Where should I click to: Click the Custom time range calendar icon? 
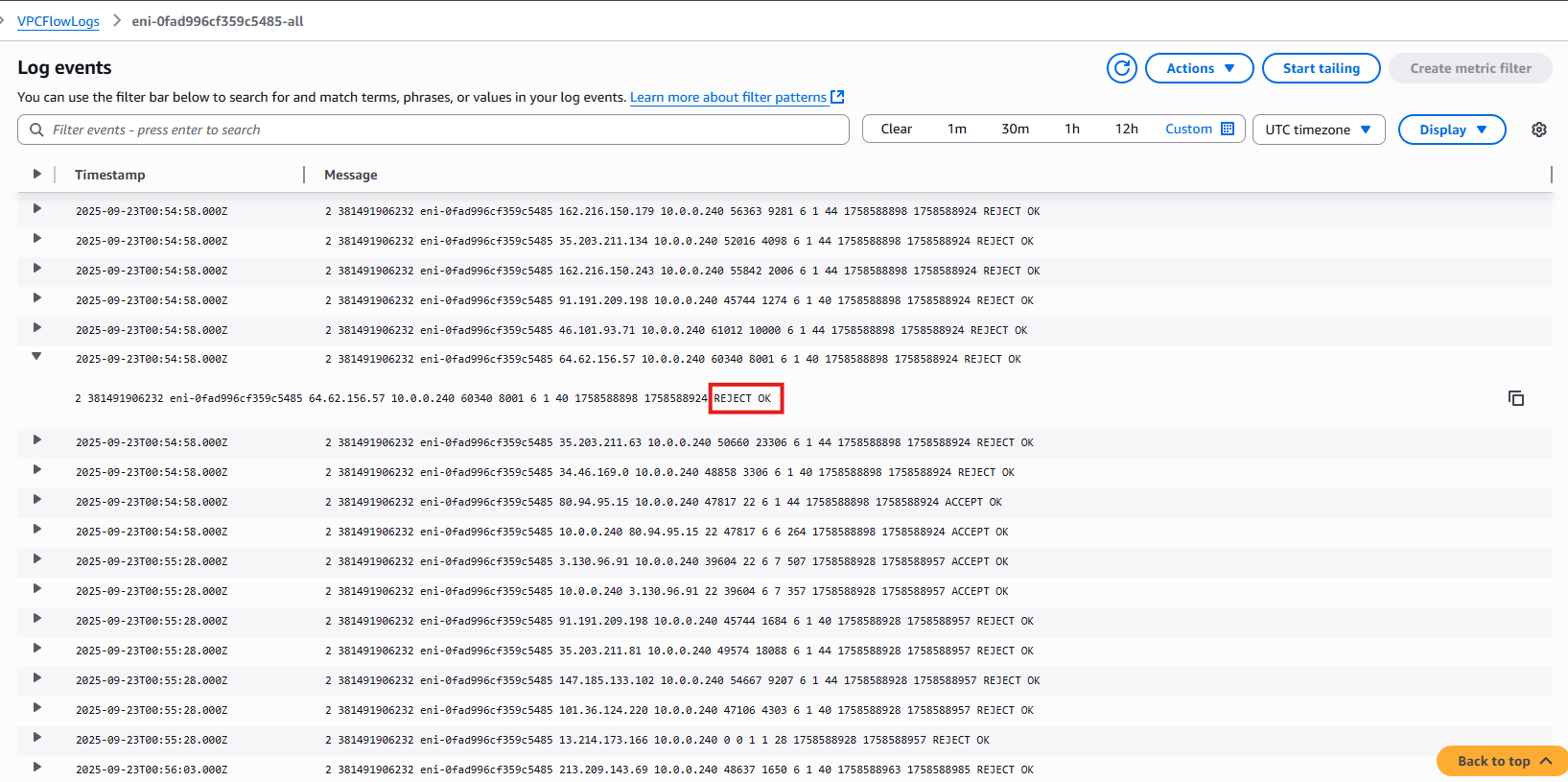point(1228,129)
